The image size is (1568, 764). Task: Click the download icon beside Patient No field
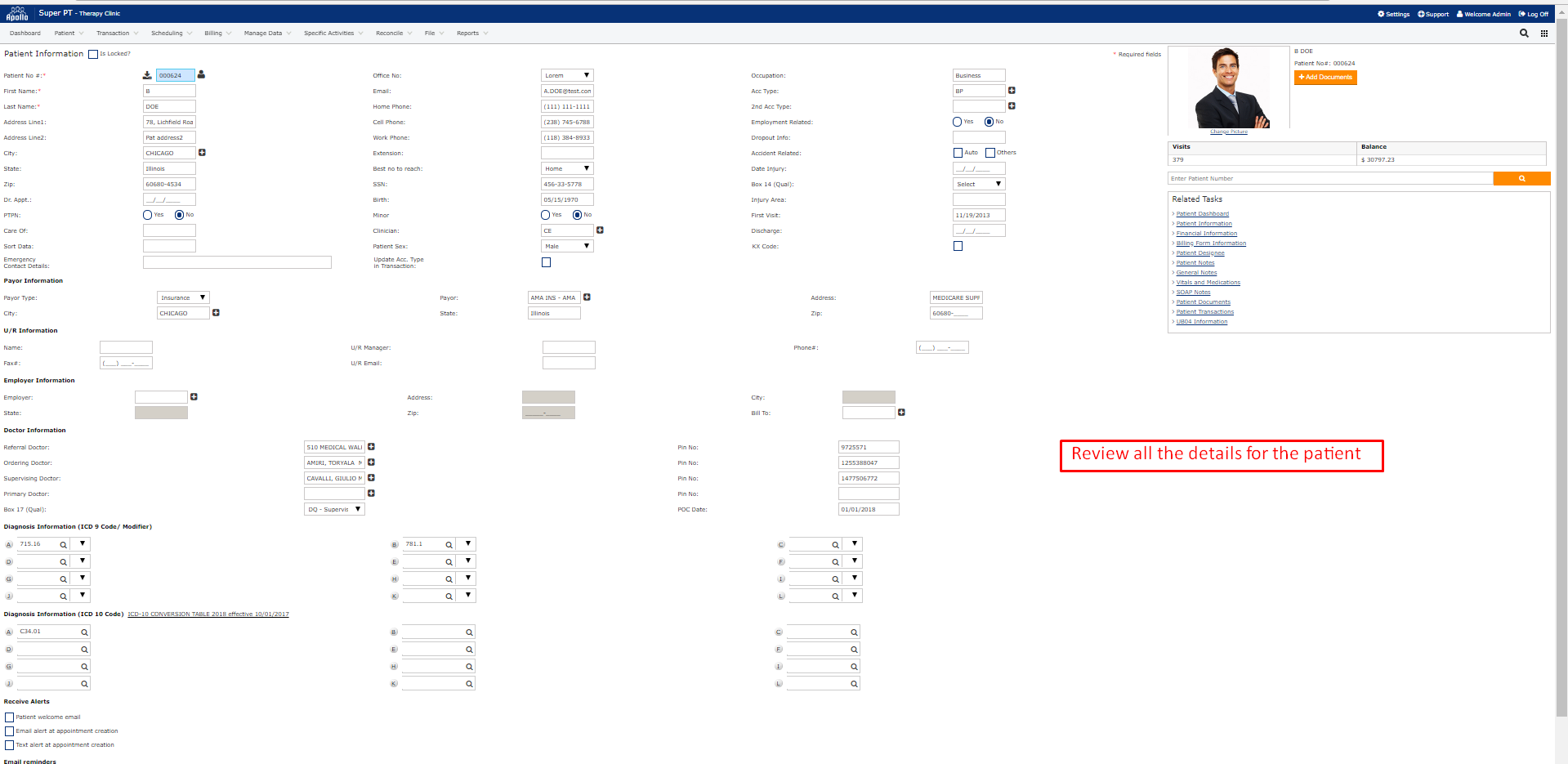[147, 75]
